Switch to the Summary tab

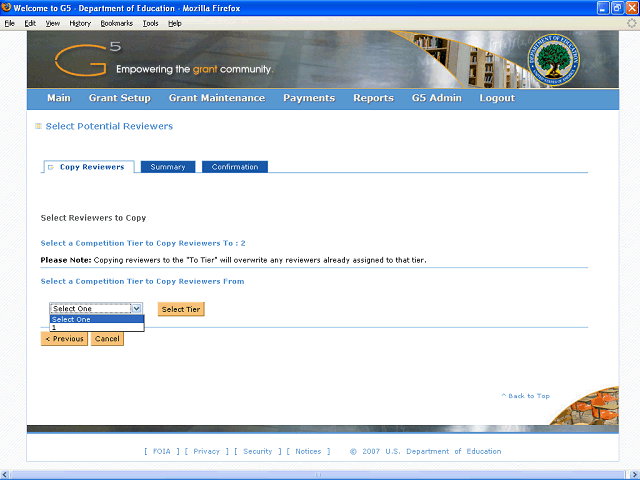(168, 167)
